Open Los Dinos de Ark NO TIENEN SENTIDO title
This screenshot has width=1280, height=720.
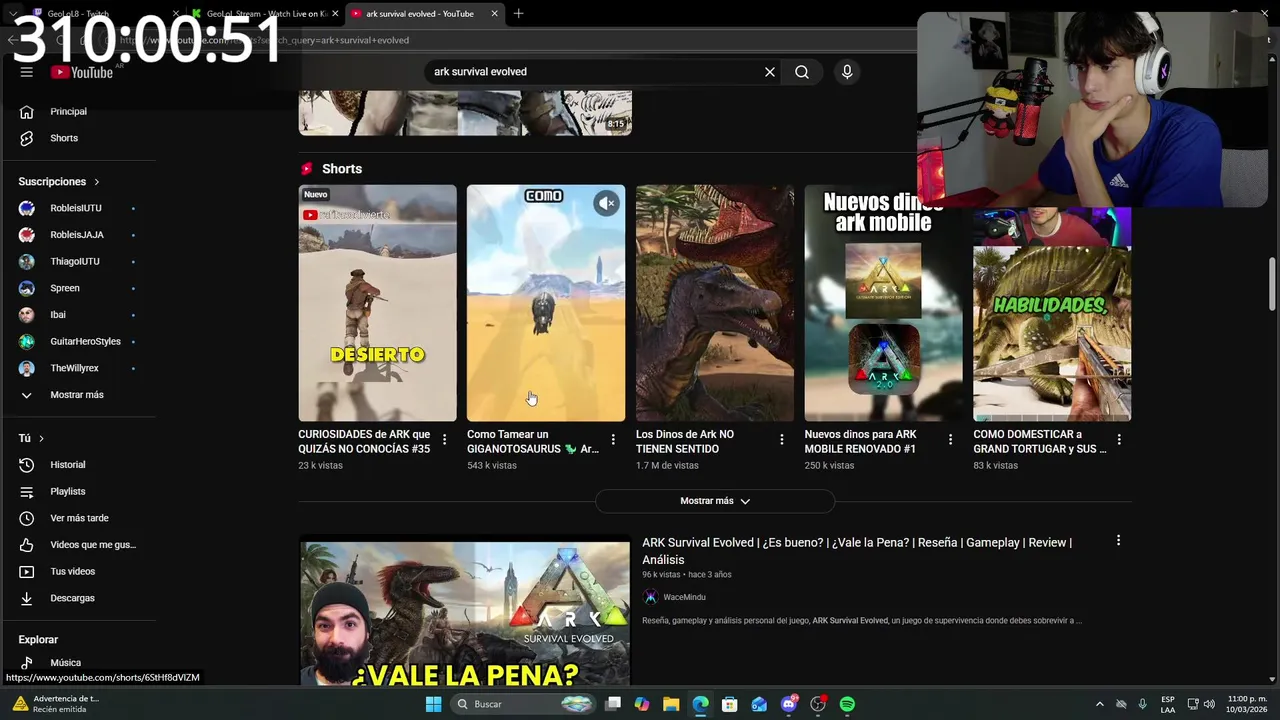tap(685, 441)
